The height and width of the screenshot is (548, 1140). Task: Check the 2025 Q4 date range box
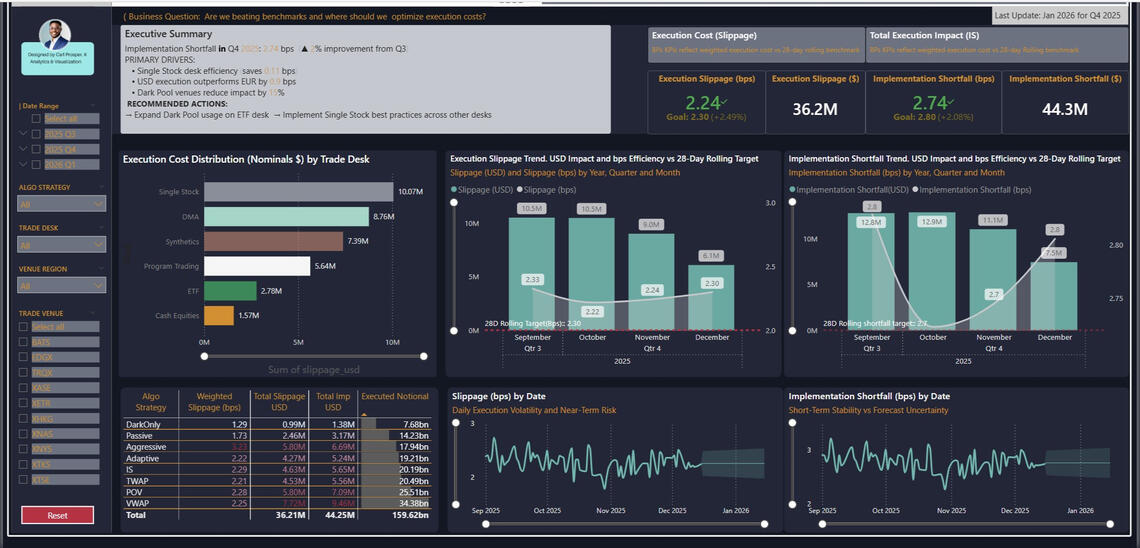[37, 149]
